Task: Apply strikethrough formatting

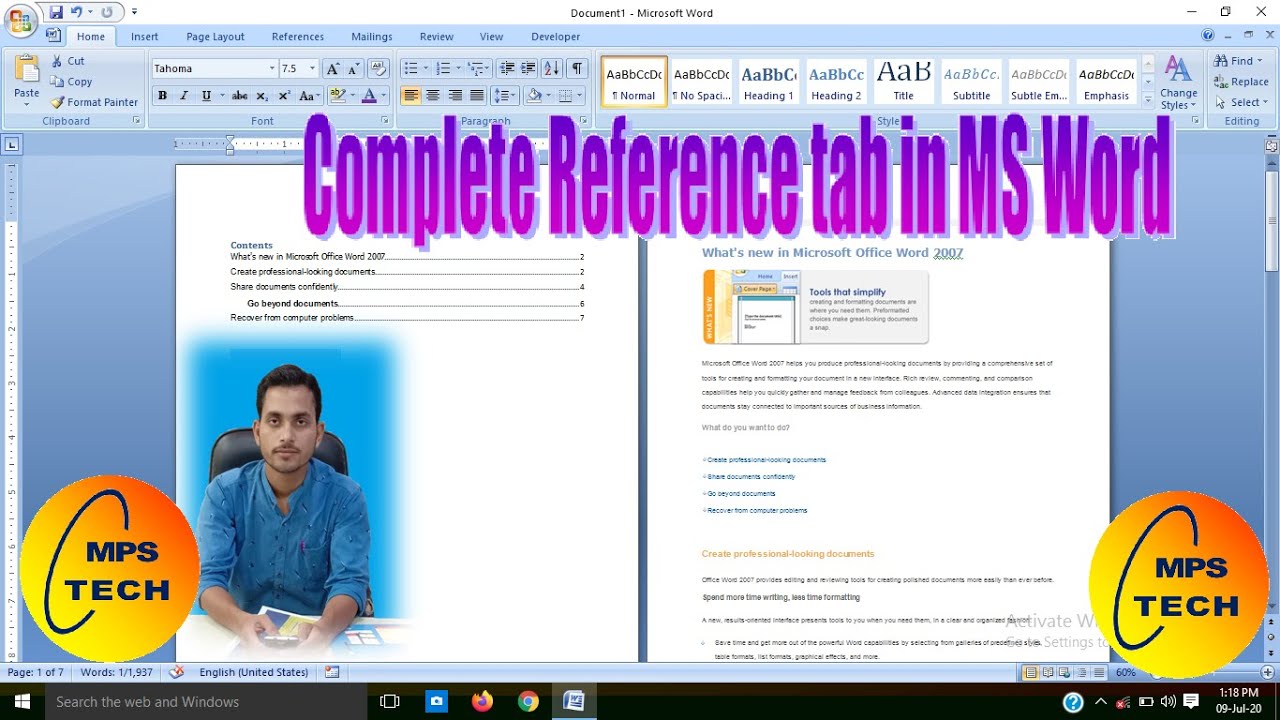Action: click(x=239, y=96)
